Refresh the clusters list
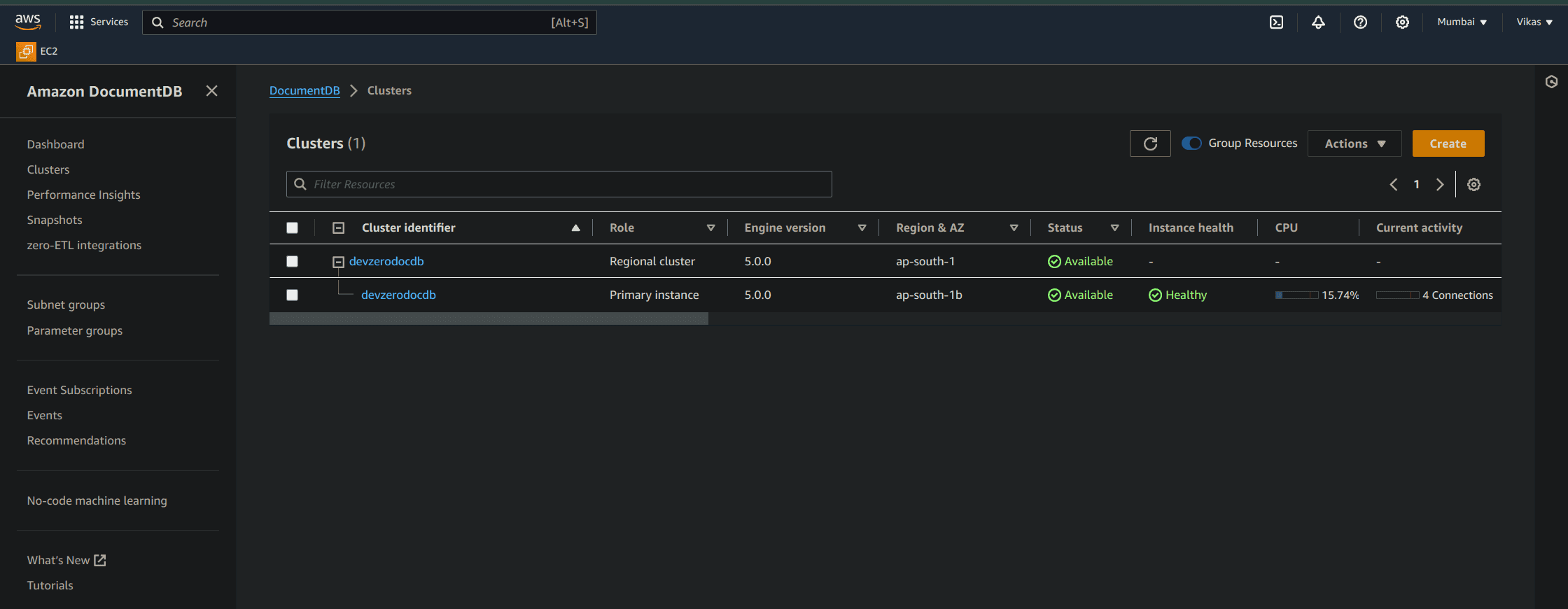This screenshot has height=609, width=1568. pyautogui.click(x=1150, y=143)
